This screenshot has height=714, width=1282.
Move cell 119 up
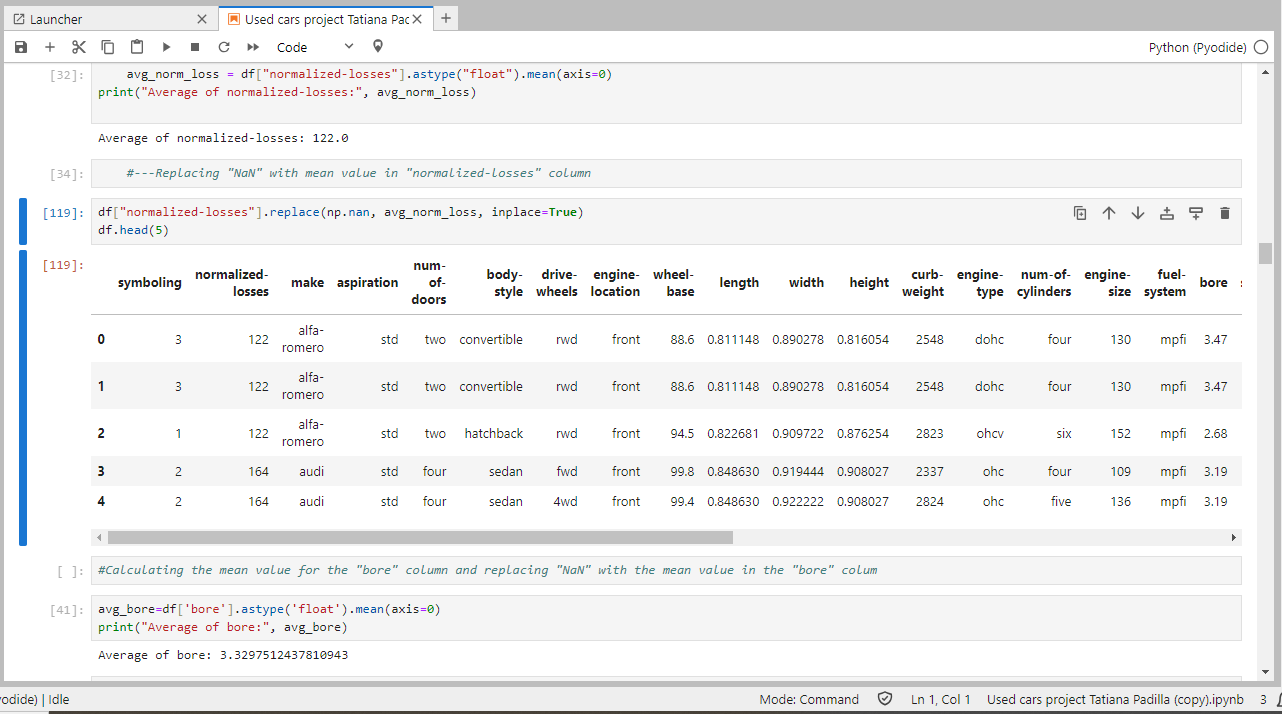point(1109,213)
